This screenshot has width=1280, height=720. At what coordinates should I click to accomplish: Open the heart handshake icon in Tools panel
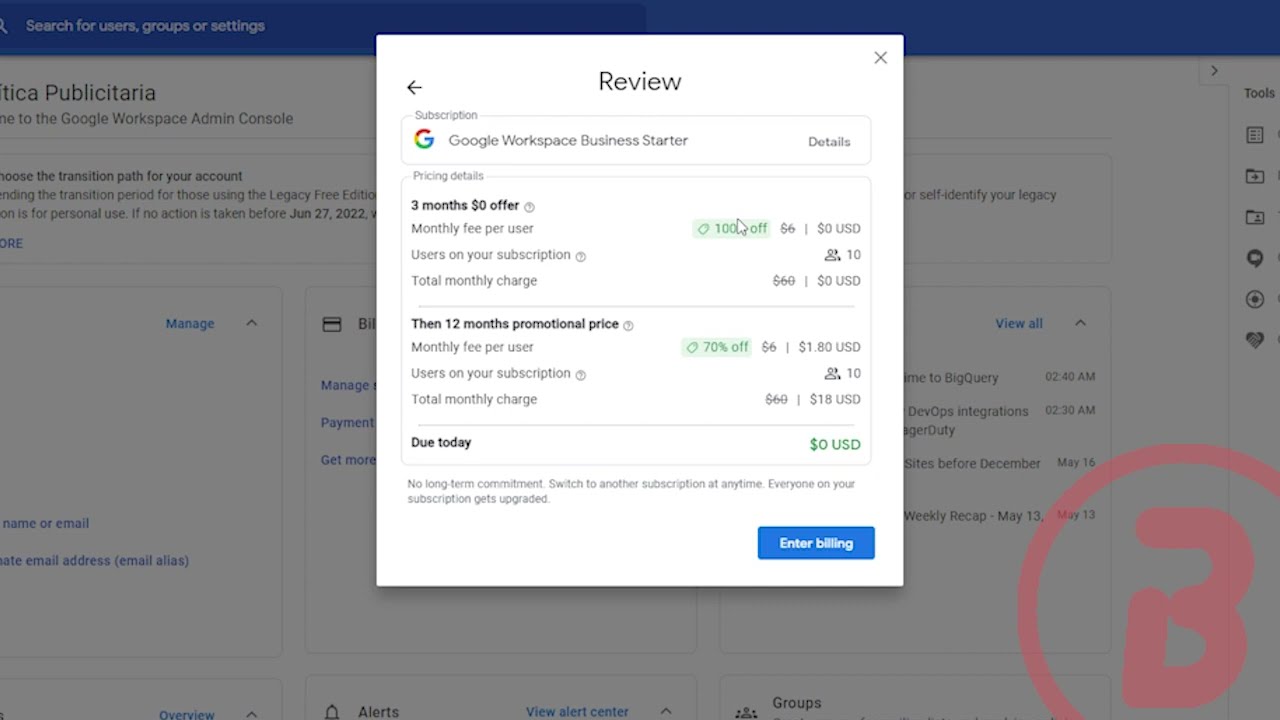1255,340
